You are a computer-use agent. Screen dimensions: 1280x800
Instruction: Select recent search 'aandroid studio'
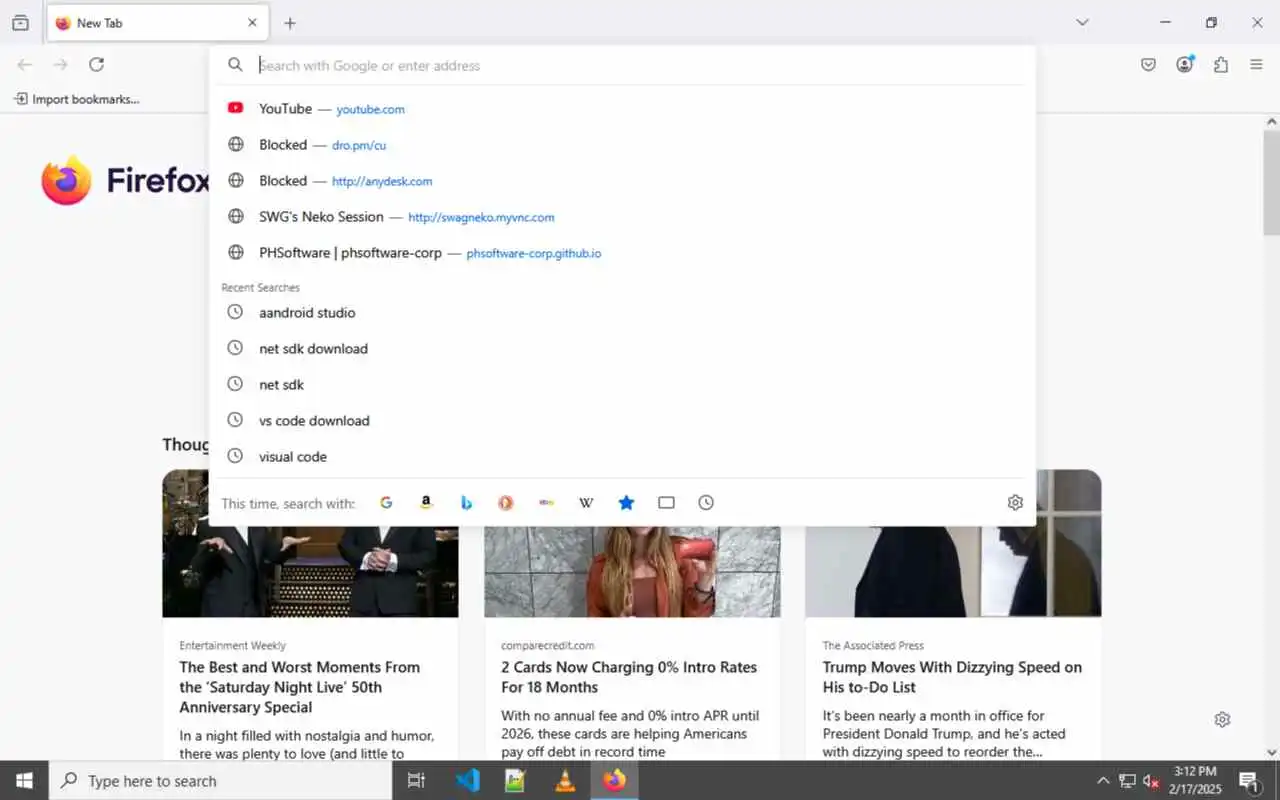click(622, 313)
